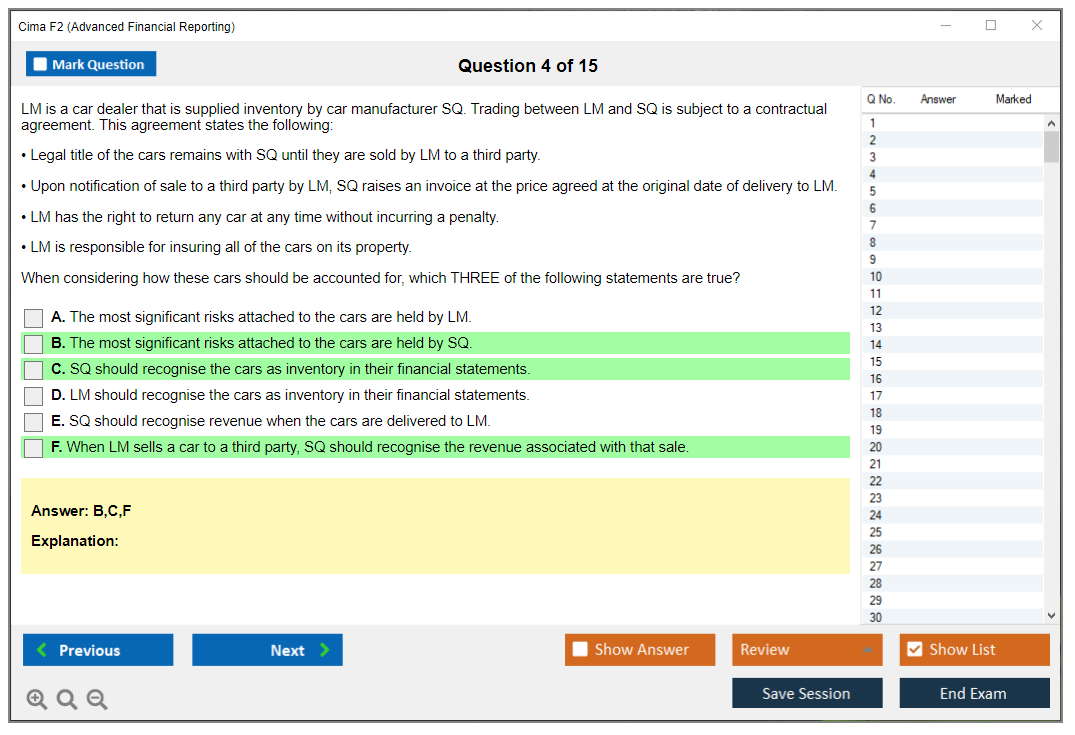The height and width of the screenshot is (735, 1075).
Task: Tick the Mark Question checkbox
Action: click(x=41, y=64)
